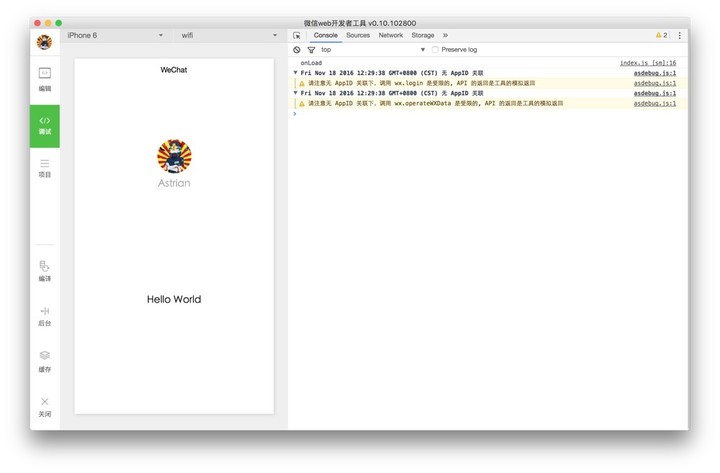The height and width of the screenshot is (473, 720).
Task: Open asdebug.js:1 link on second group header
Action: coord(655,93)
